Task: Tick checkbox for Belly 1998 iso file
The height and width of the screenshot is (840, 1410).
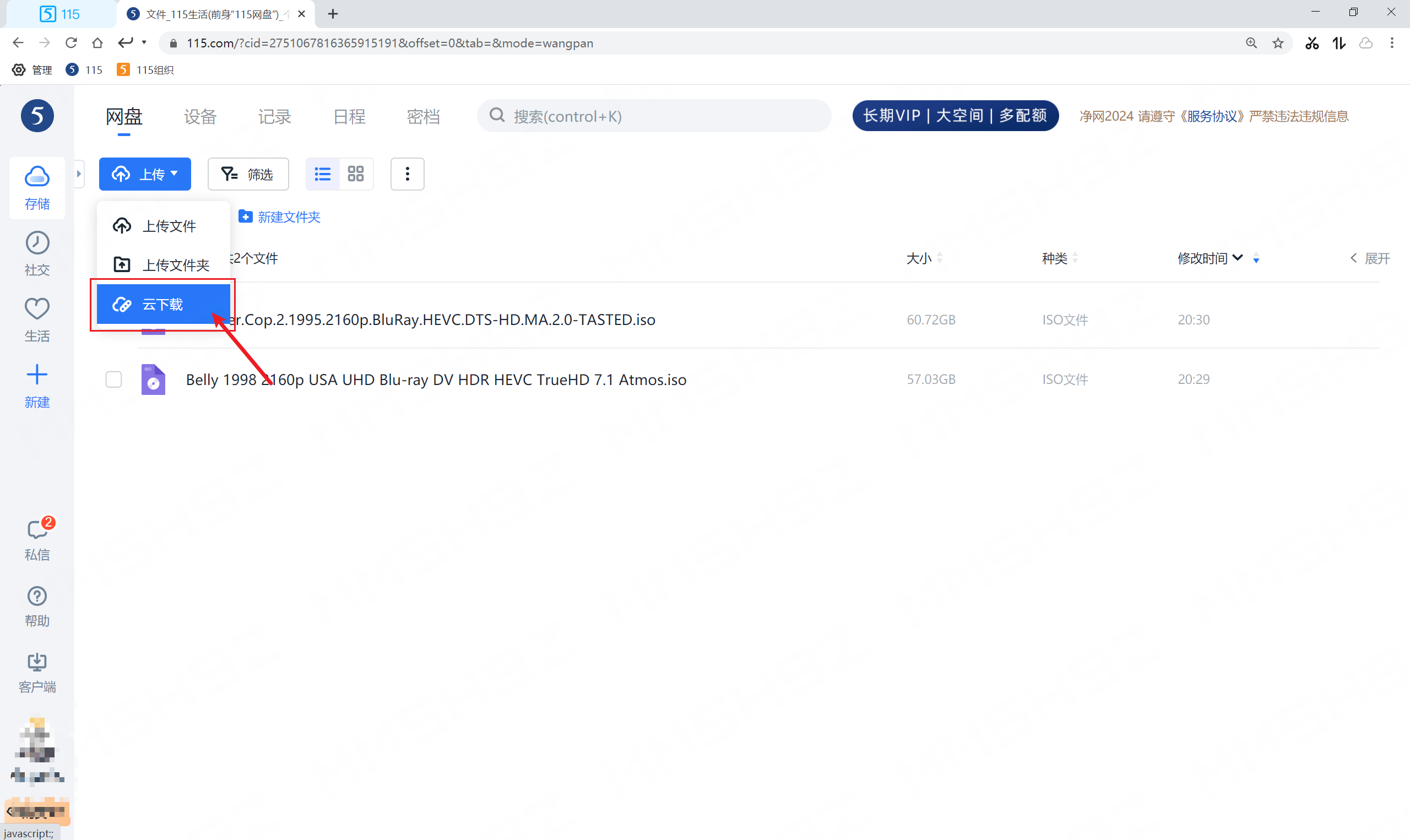Action: point(113,380)
